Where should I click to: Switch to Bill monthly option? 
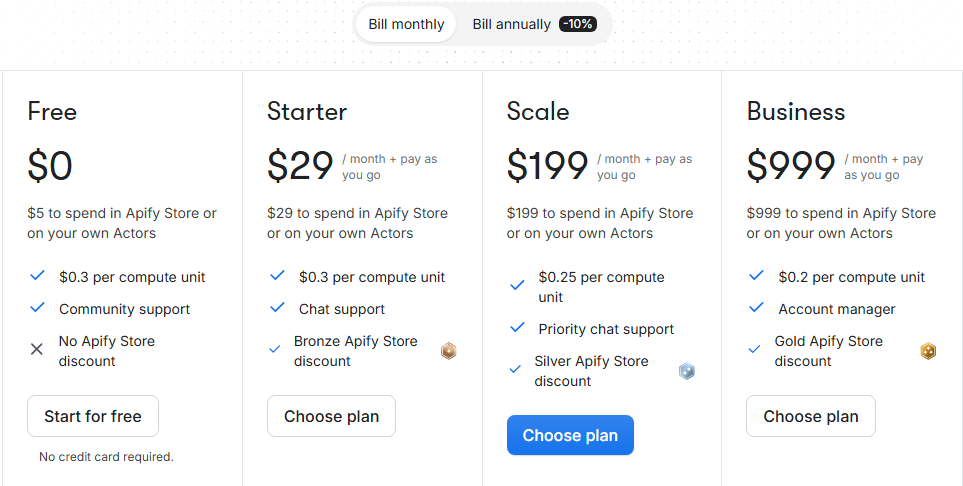point(406,24)
